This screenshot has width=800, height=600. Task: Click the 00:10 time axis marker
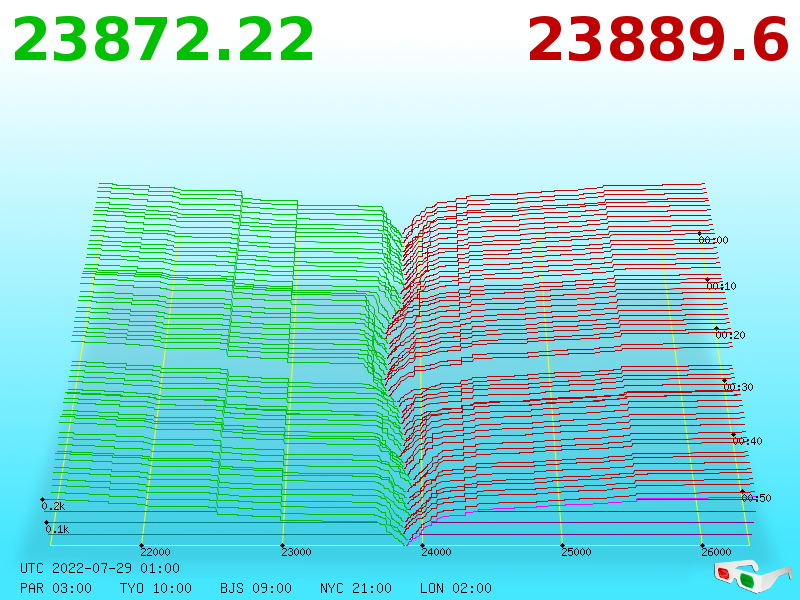point(721,286)
